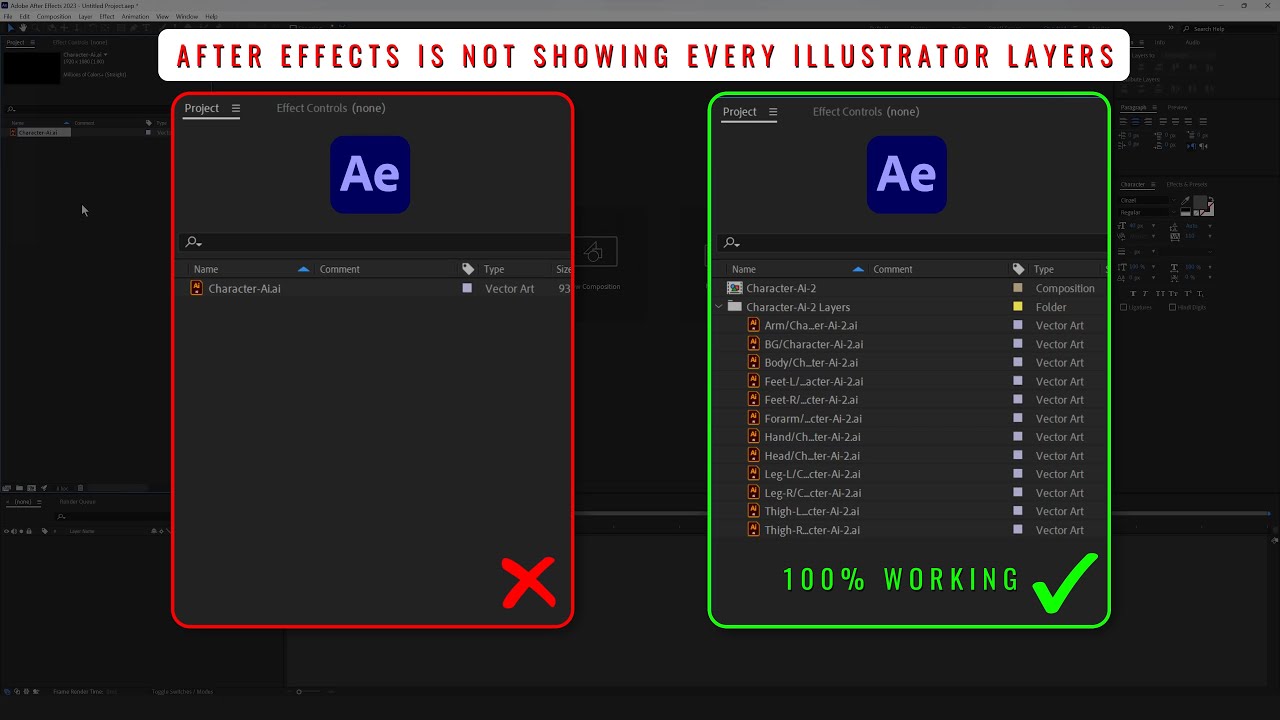
Task: Sort by Name header in green-framed panel
Action: [x=743, y=269]
